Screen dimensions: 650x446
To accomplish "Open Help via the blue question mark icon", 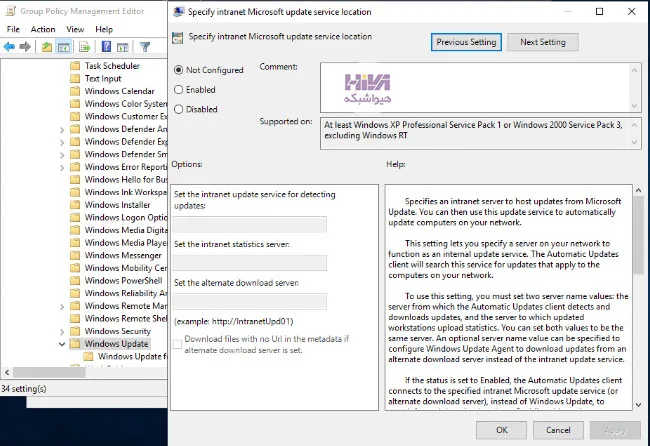I will tap(106, 47).
